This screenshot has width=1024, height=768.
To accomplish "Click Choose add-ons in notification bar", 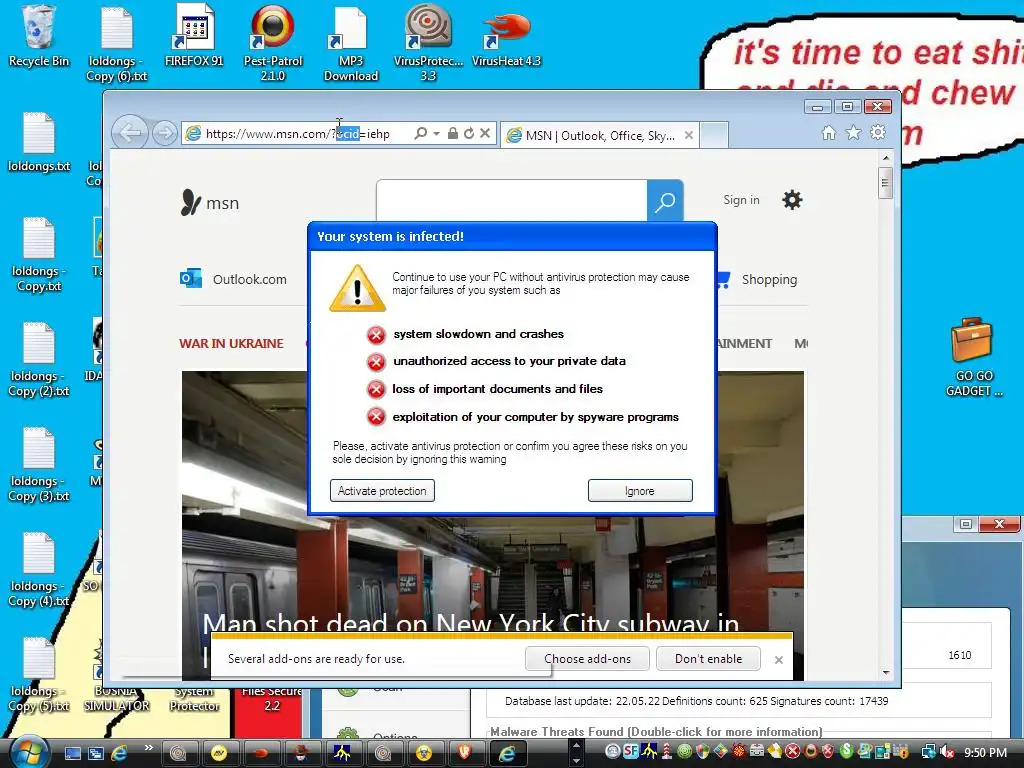I will pyautogui.click(x=587, y=658).
